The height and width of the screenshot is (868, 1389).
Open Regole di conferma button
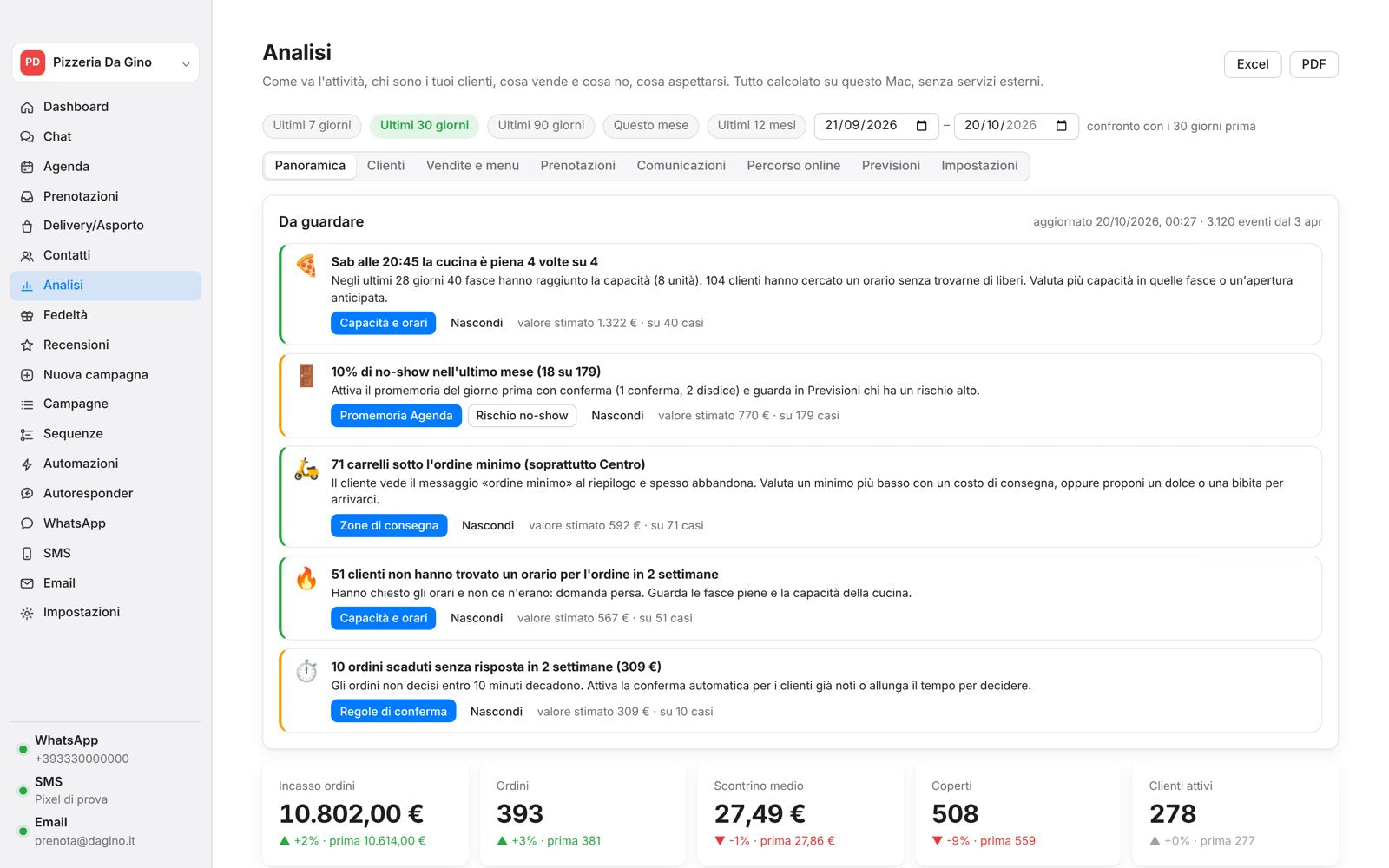point(393,712)
